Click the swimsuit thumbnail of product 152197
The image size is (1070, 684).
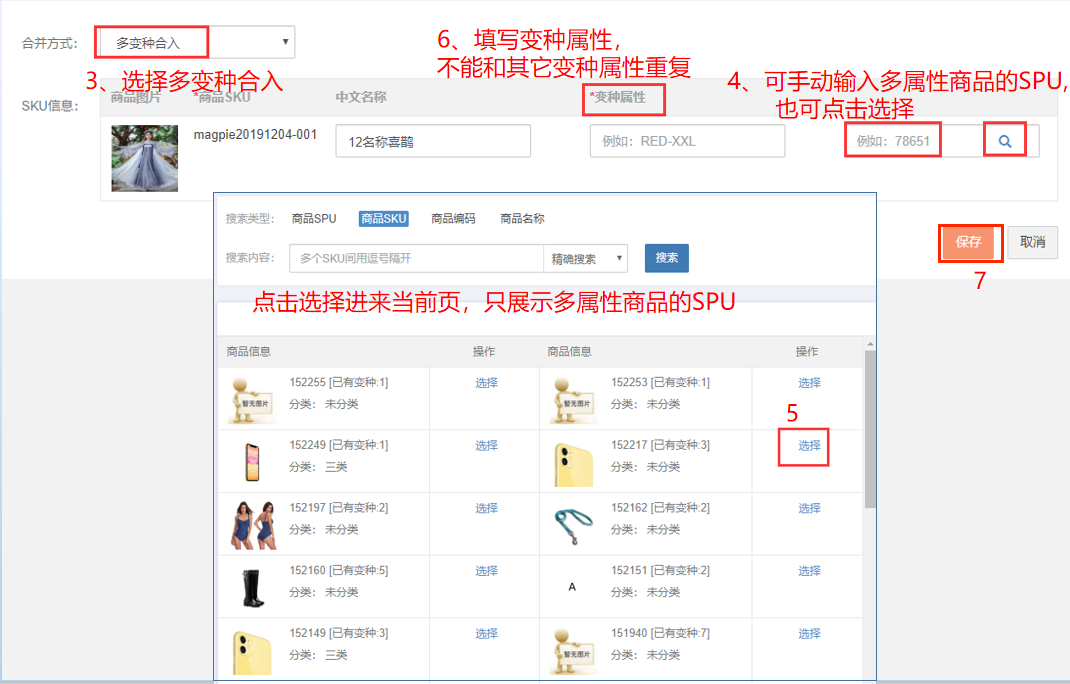pos(254,525)
